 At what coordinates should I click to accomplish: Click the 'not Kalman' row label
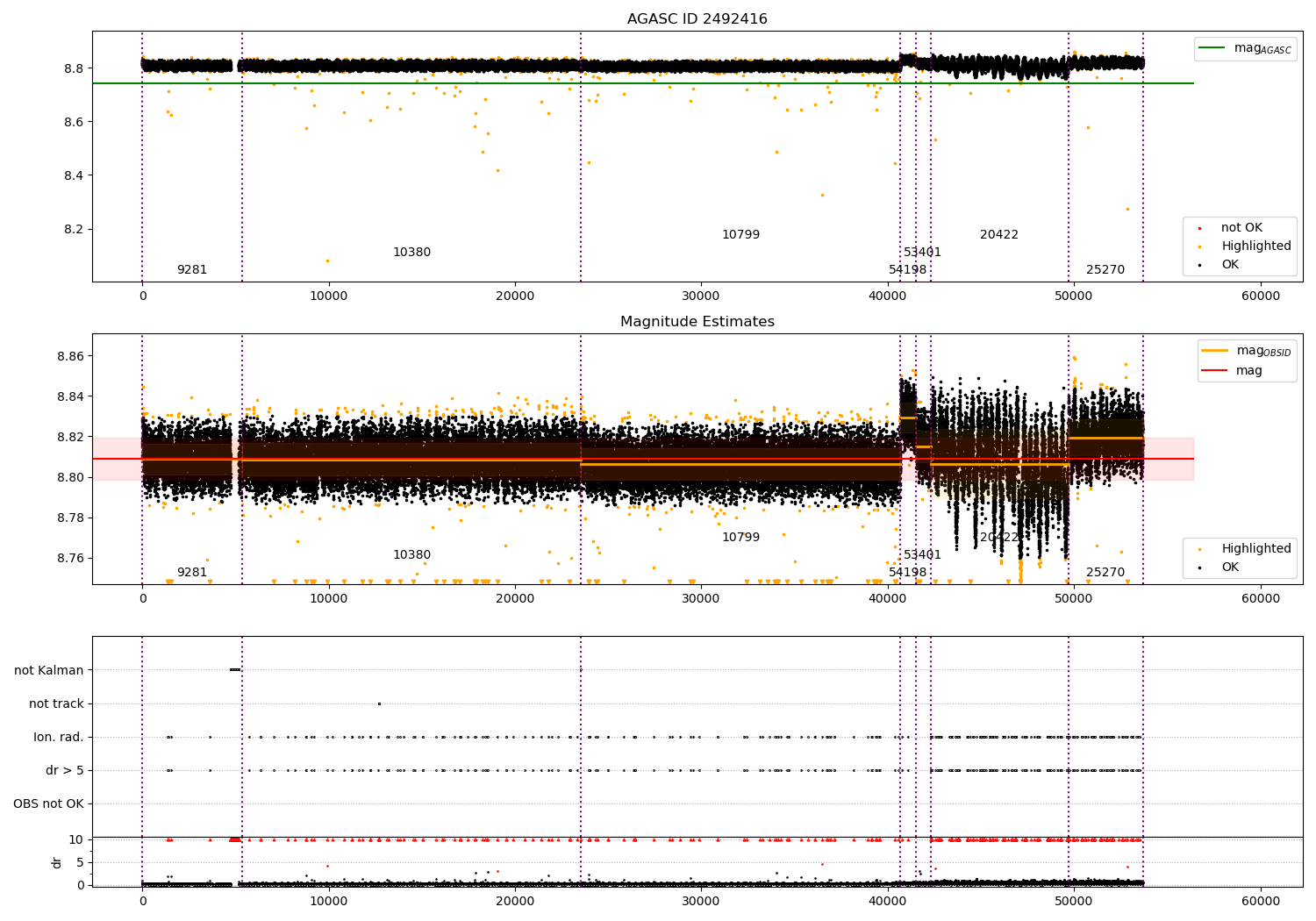coord(49,670)
